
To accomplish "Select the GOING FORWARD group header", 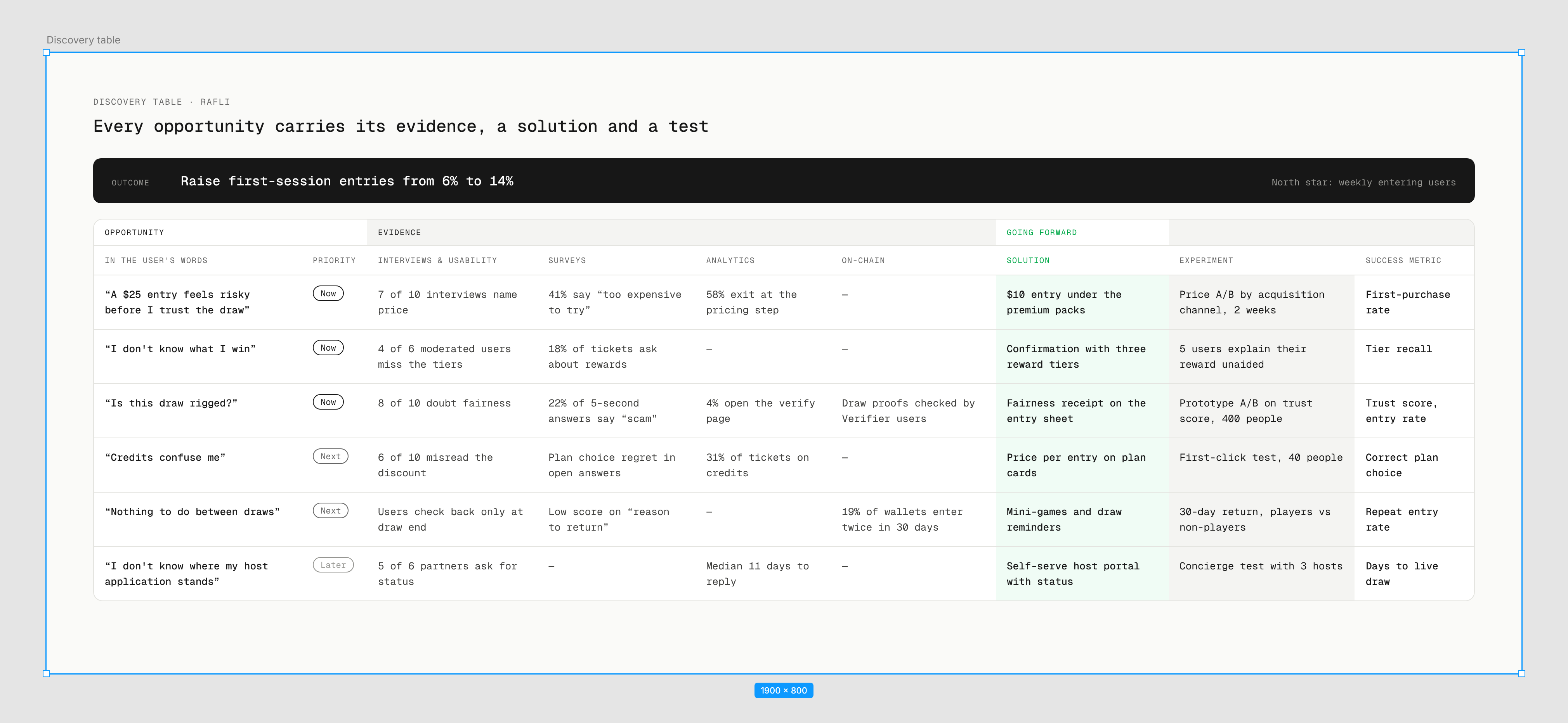I will point(1041,232).
